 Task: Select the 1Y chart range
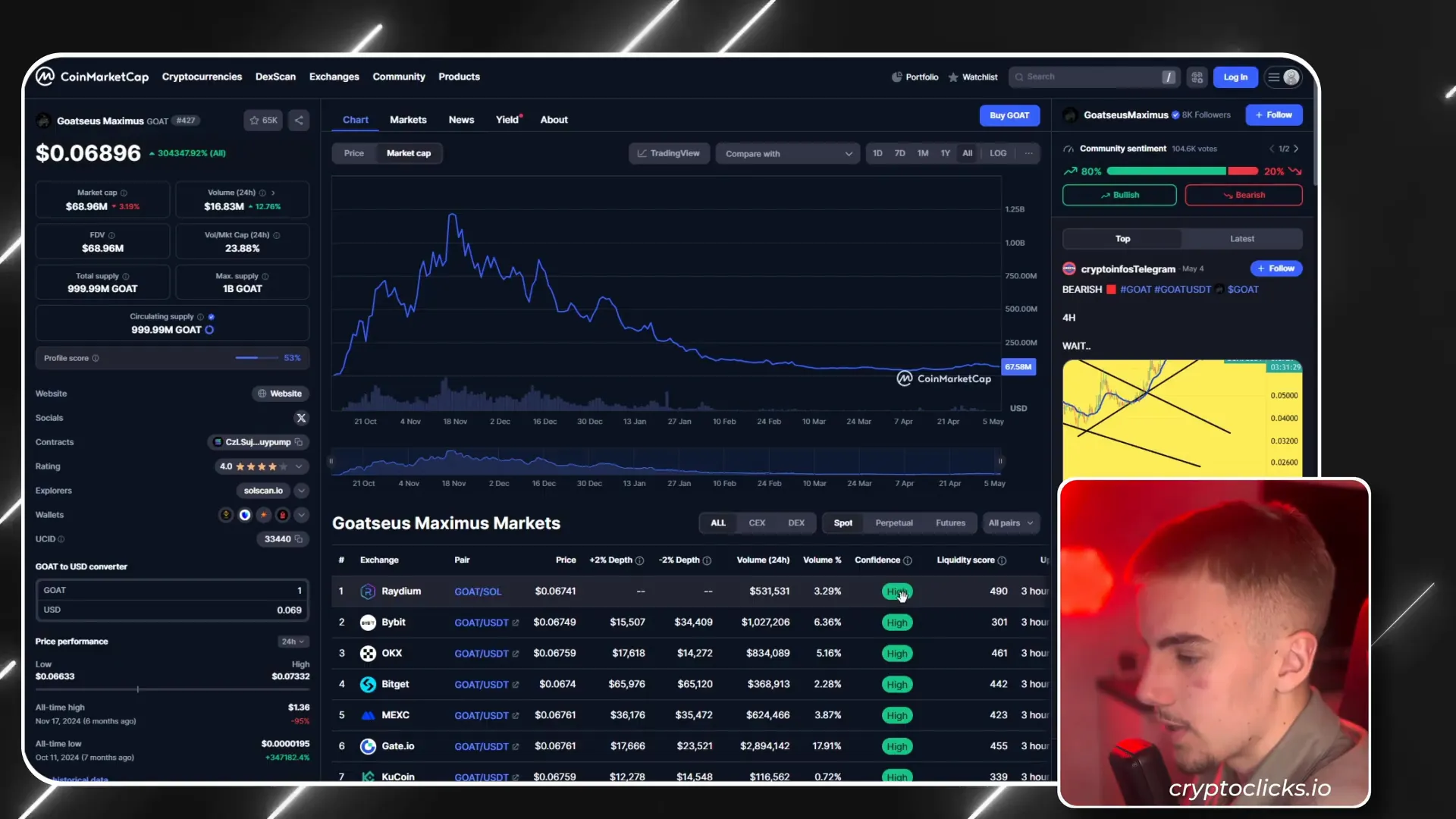pos(945,153)
